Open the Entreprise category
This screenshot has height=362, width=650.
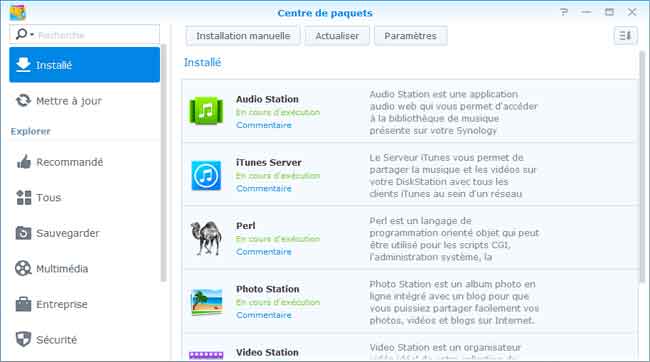click(x=85, y=304)
